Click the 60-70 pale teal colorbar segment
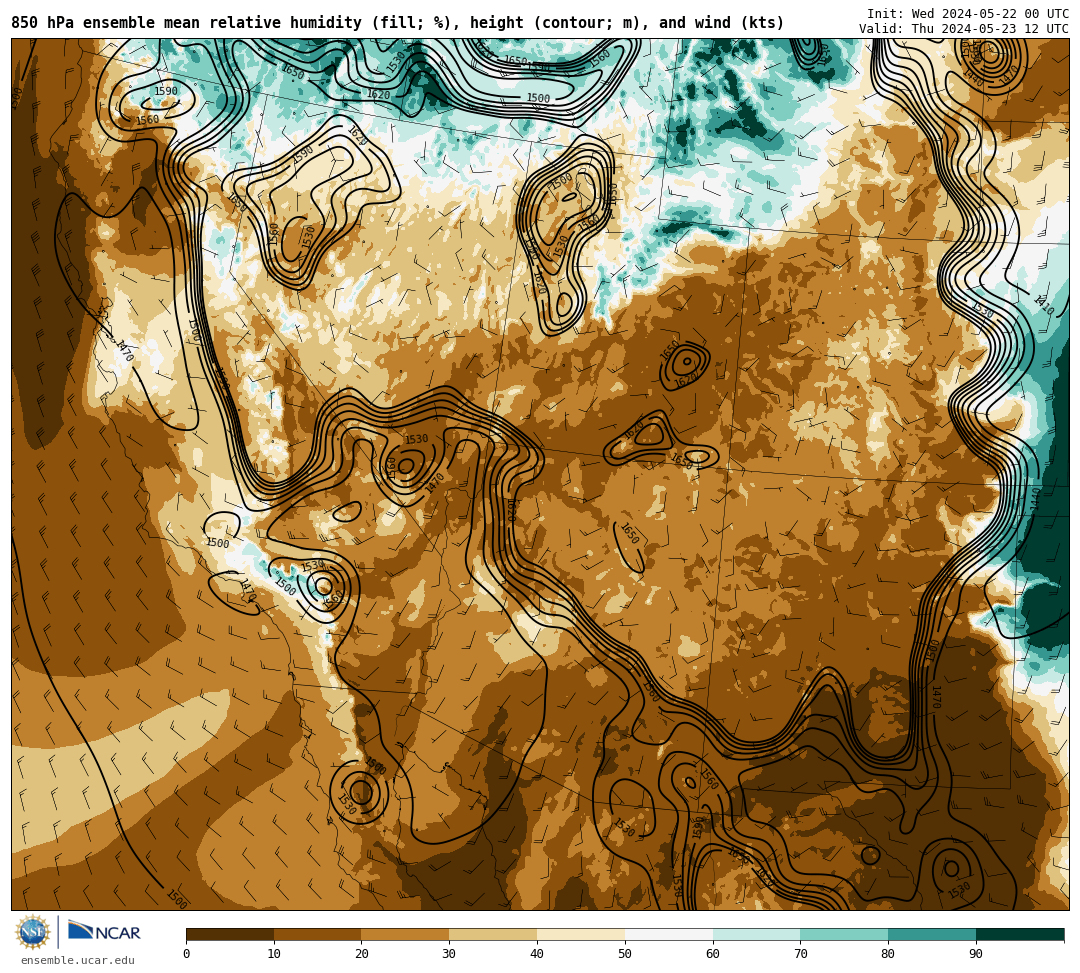This screenshot has width=1080, height=973. (x=756, y=934)
